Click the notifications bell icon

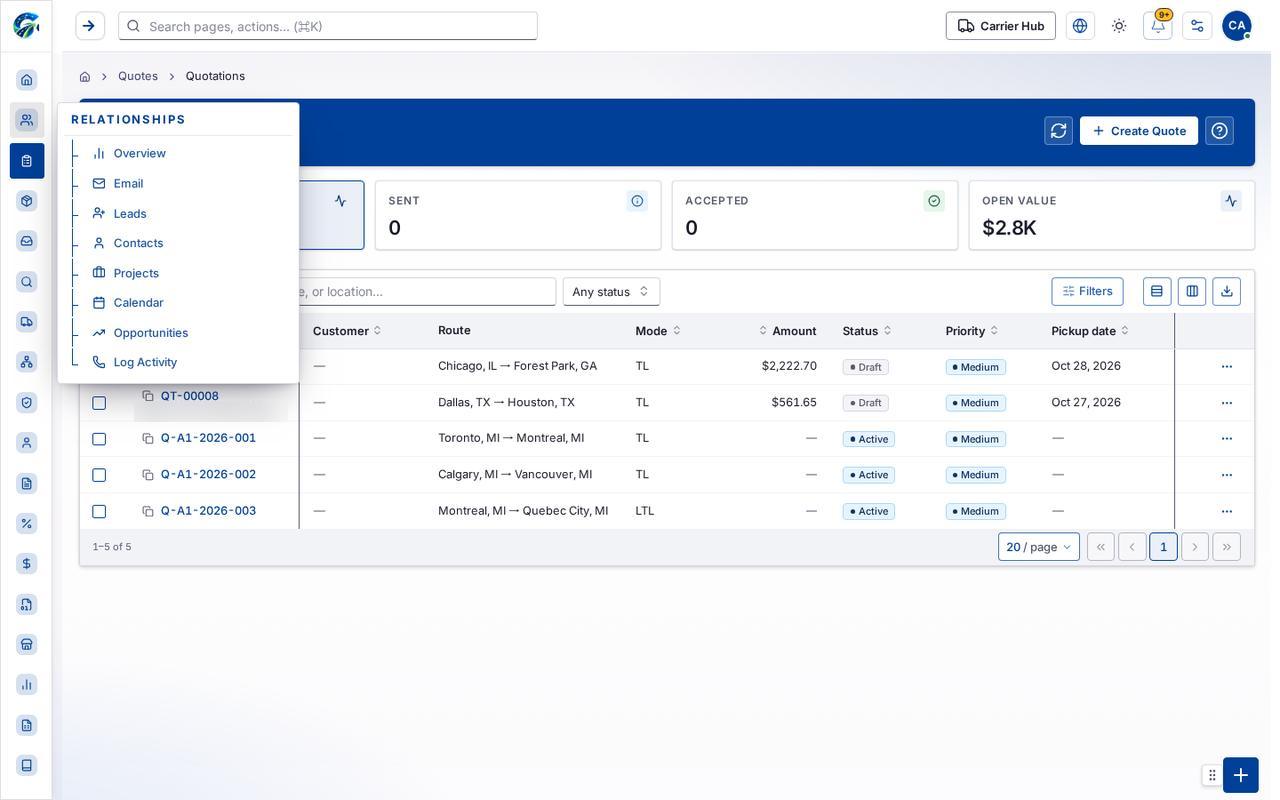click(x=1158, y=26)
